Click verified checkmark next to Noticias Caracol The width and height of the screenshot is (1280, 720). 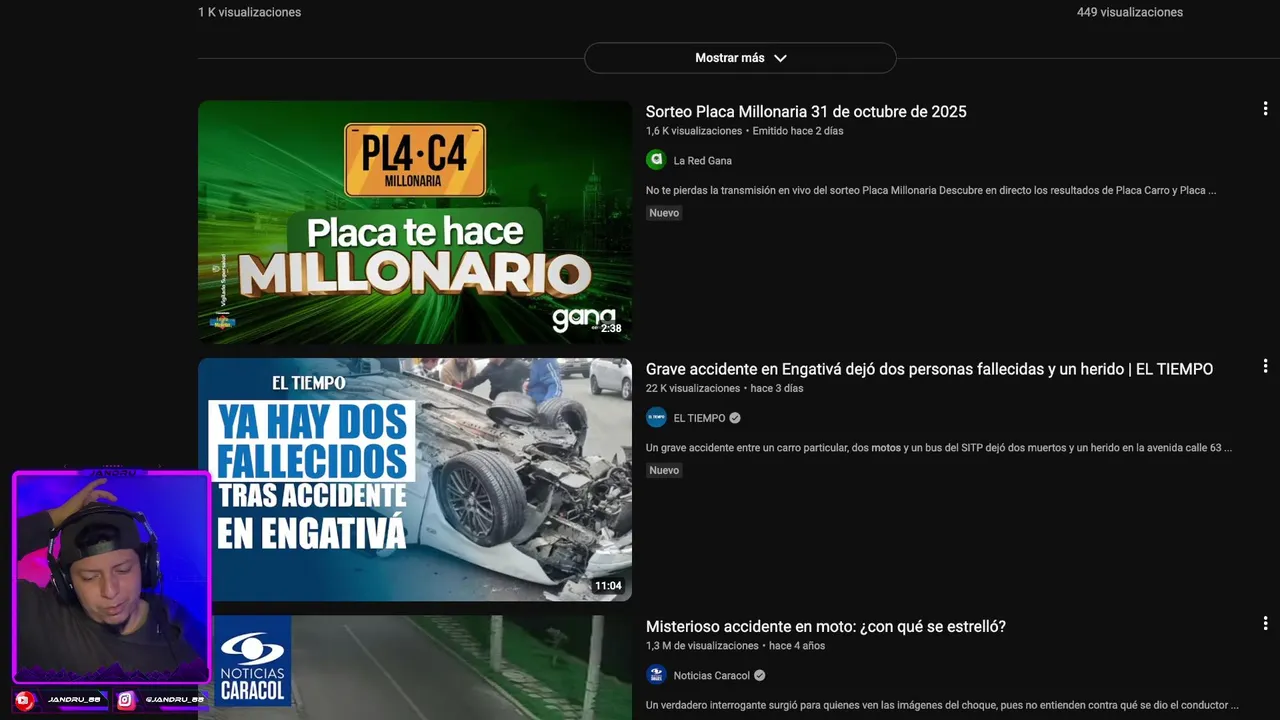[x=760, y=676]
